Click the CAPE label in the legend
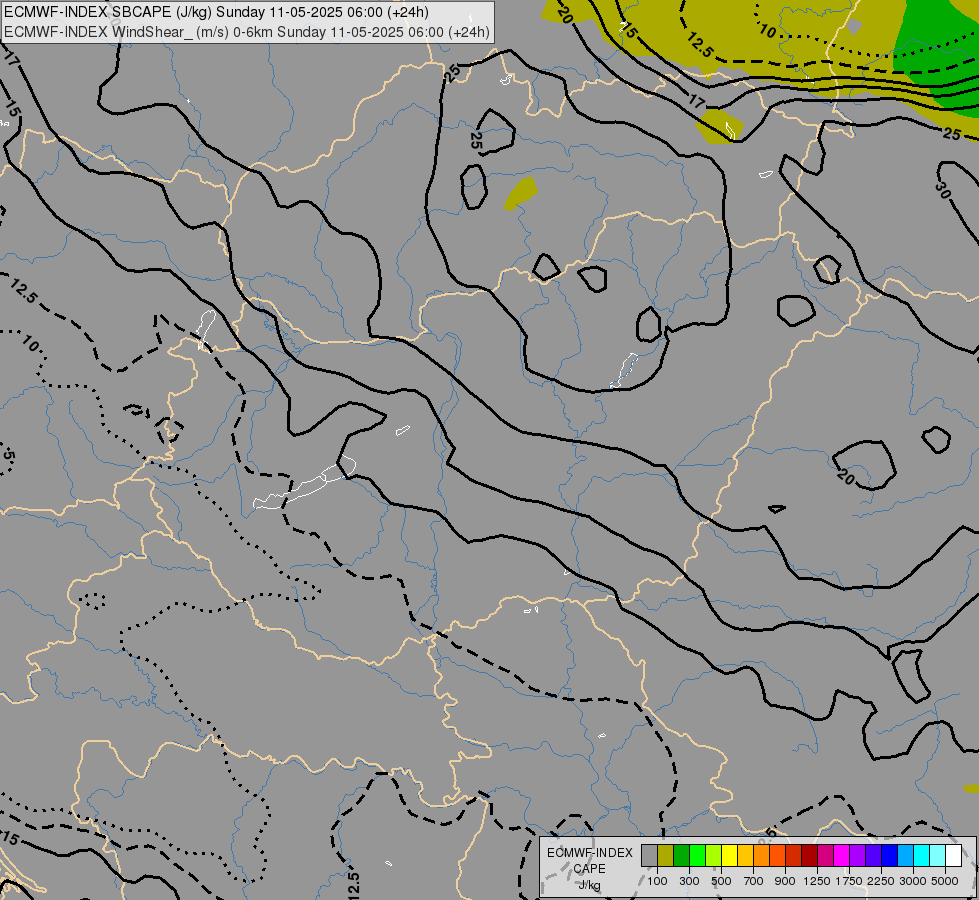Viewport: 979px width, 900px height. pos(589,869)
